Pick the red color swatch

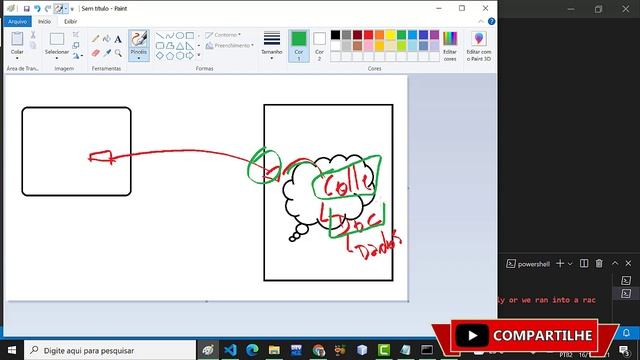pyautogui.click(x=369, y=35)
